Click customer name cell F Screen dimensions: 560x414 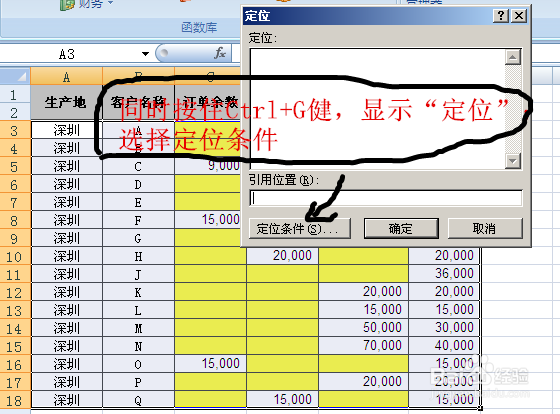click(138, 220)
